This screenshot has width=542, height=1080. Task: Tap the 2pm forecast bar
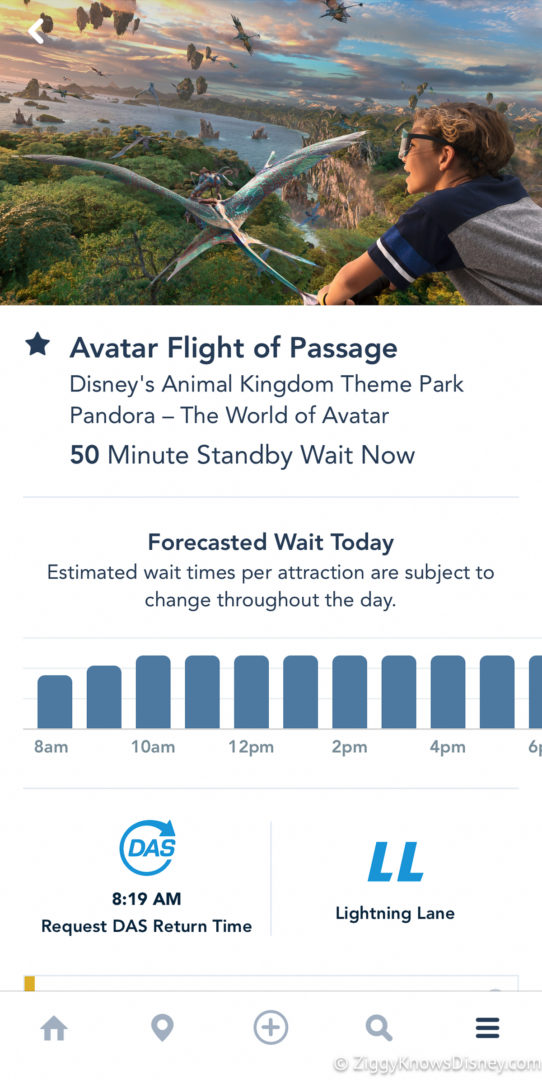click(x=350, y=692)
